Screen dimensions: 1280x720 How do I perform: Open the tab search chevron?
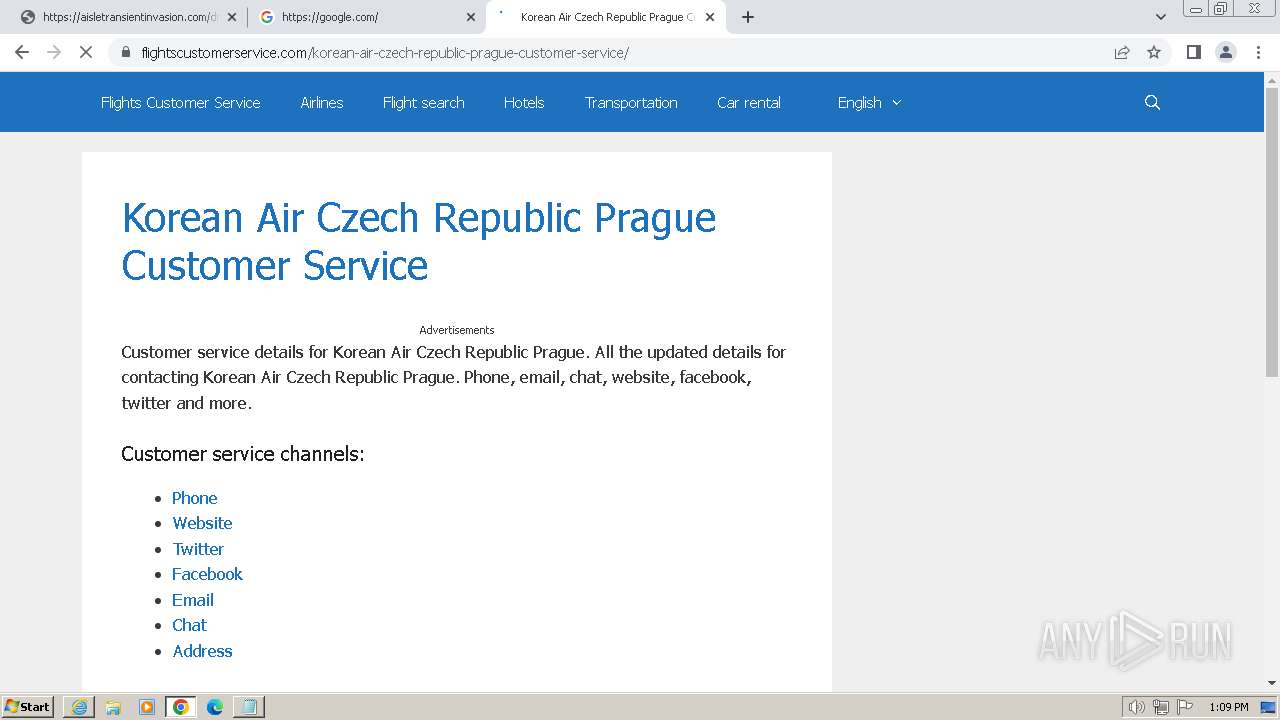(1161, 17)
